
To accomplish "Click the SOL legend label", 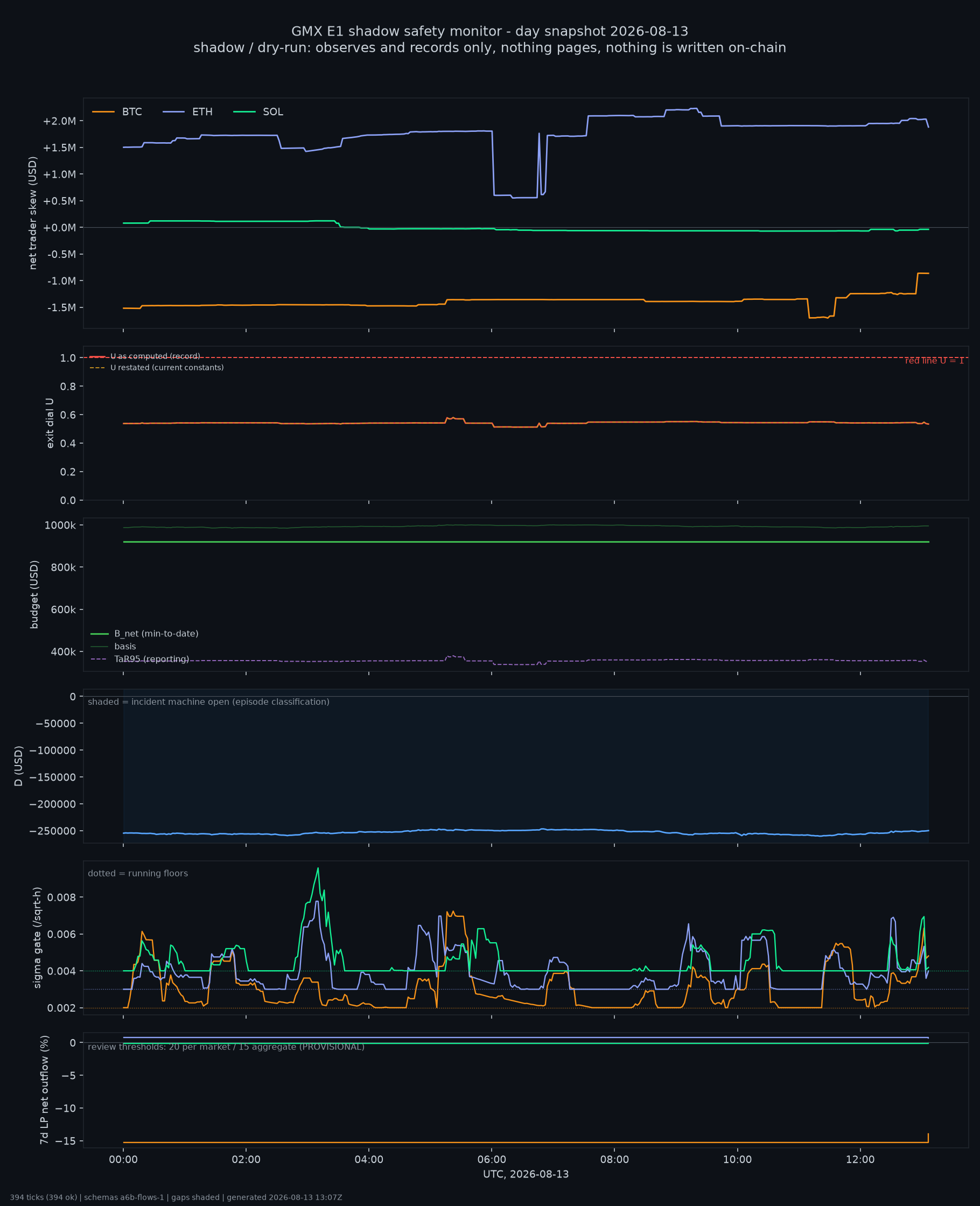I will pos(273,112).
